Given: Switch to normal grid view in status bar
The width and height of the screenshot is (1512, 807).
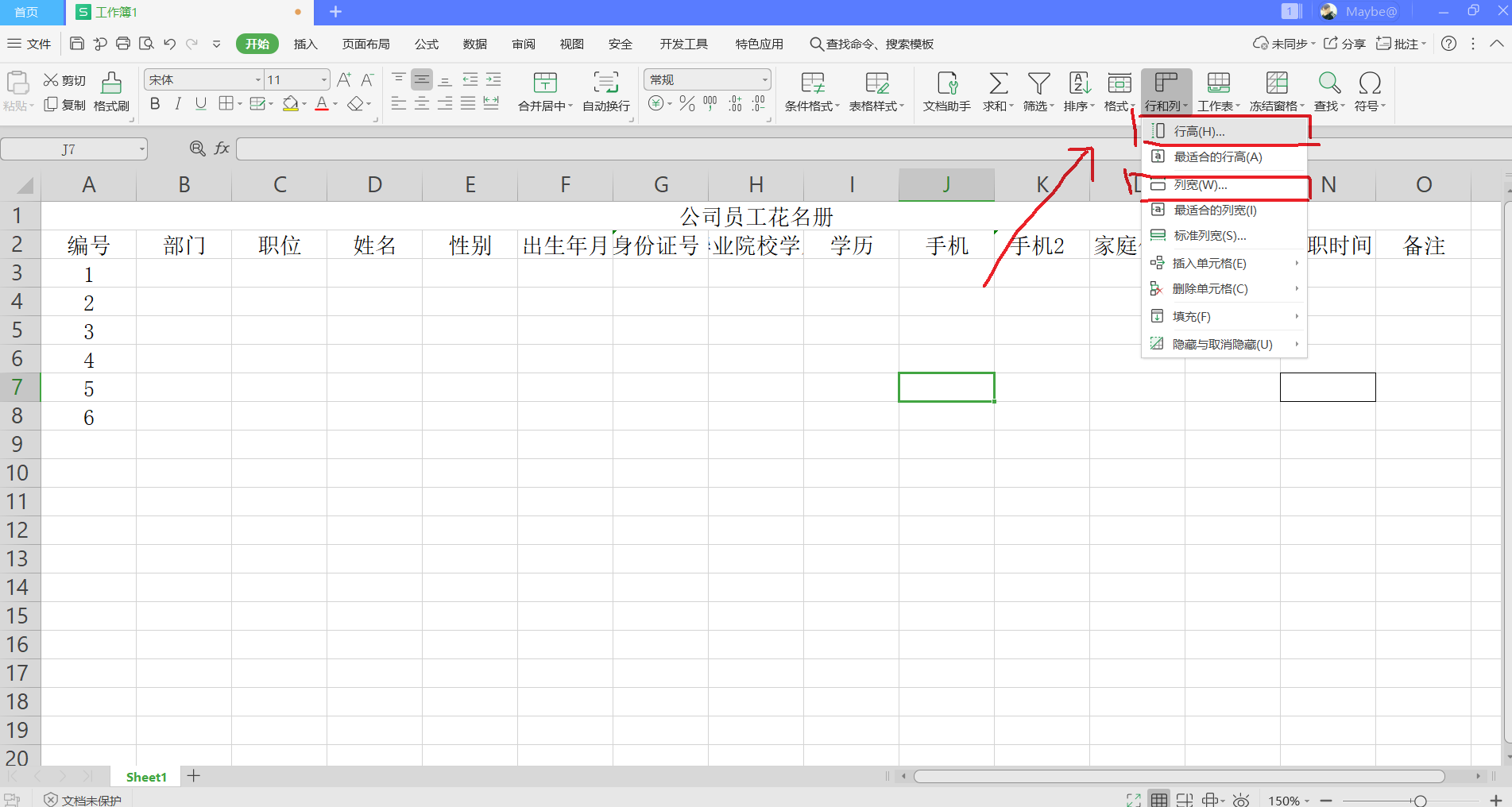Looking at the screenshot, I should 1159,800.
